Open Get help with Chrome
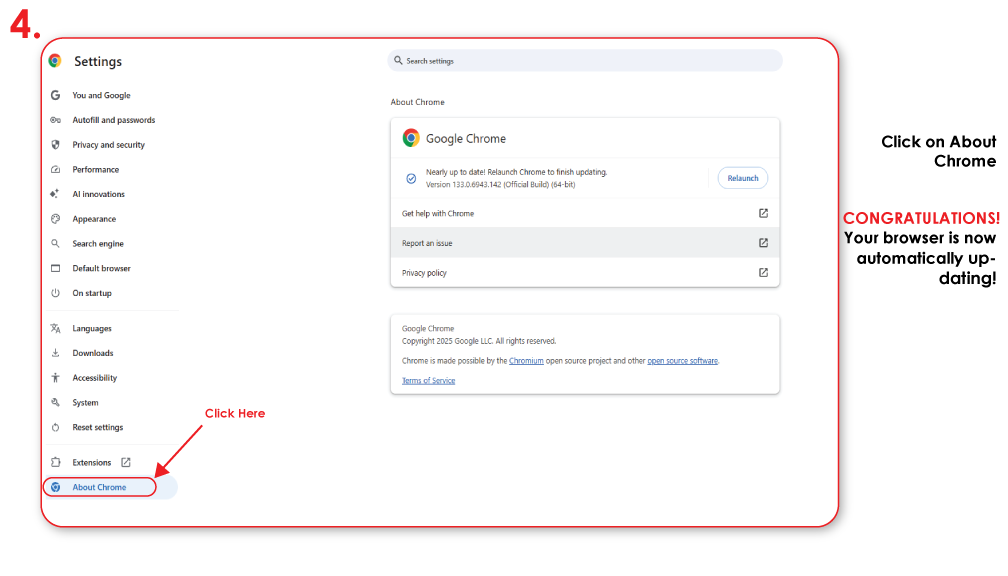 click(584, 213)
